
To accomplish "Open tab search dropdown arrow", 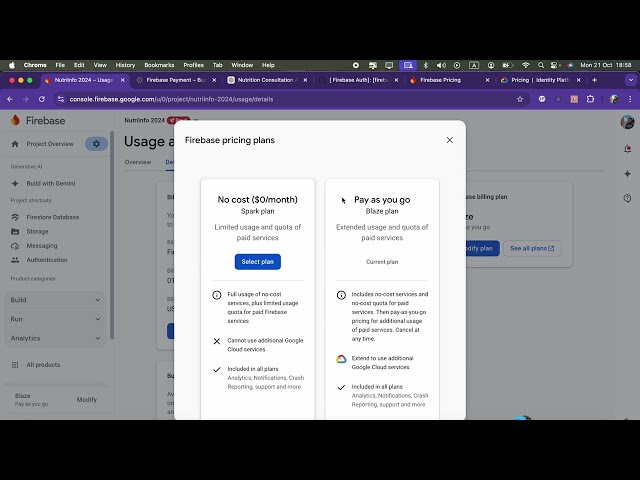I will pos(631,80).
